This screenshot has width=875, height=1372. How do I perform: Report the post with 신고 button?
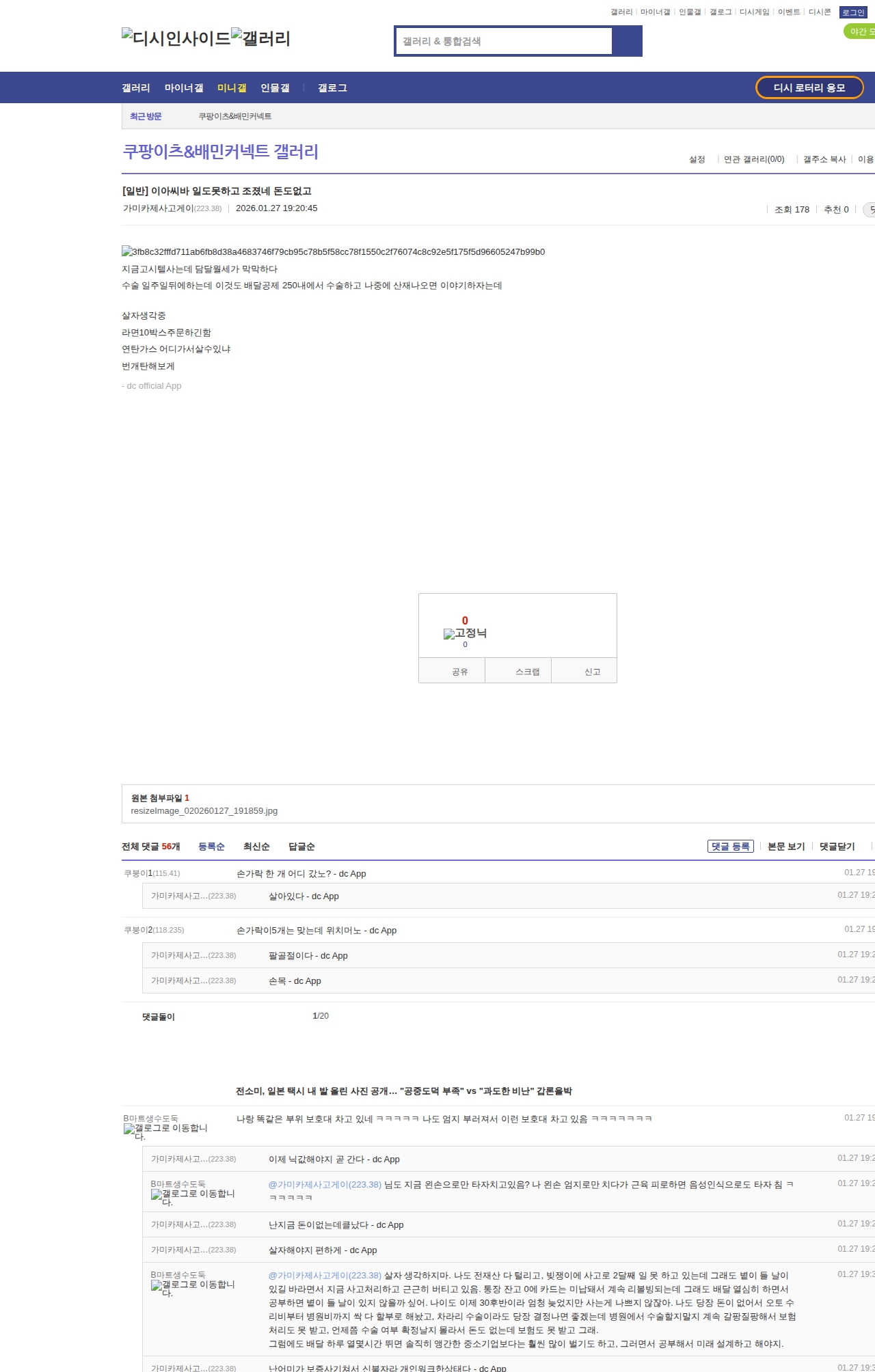click(592, 672)
